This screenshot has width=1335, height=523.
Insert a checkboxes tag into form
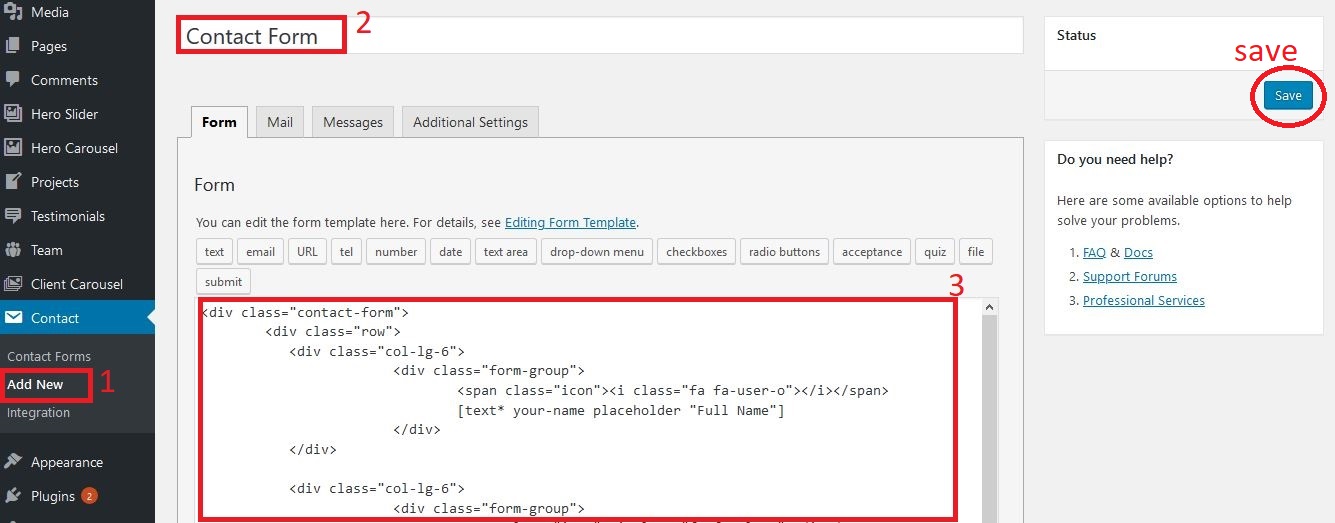[x=698, y=252]
